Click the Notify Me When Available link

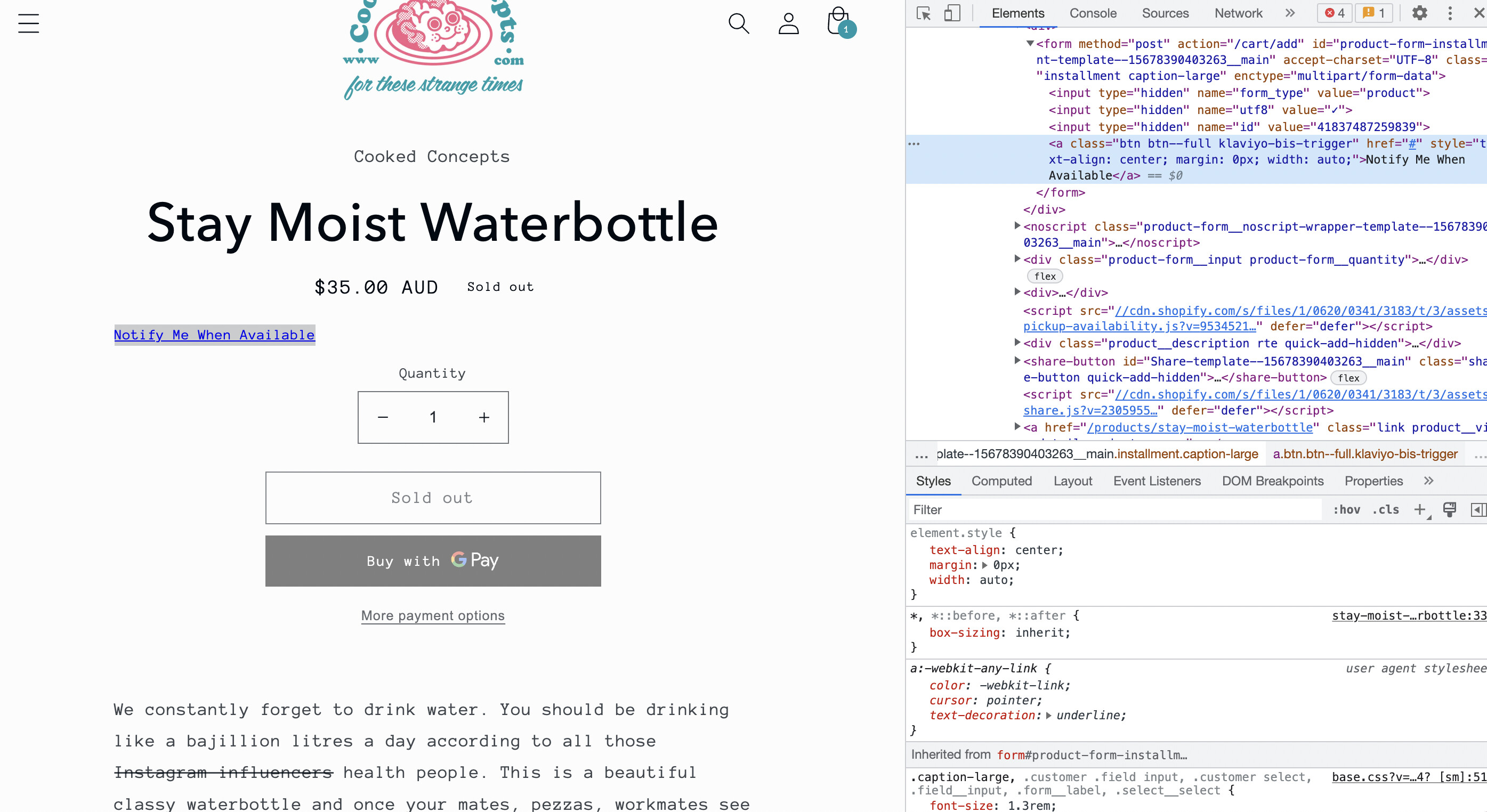214,335
